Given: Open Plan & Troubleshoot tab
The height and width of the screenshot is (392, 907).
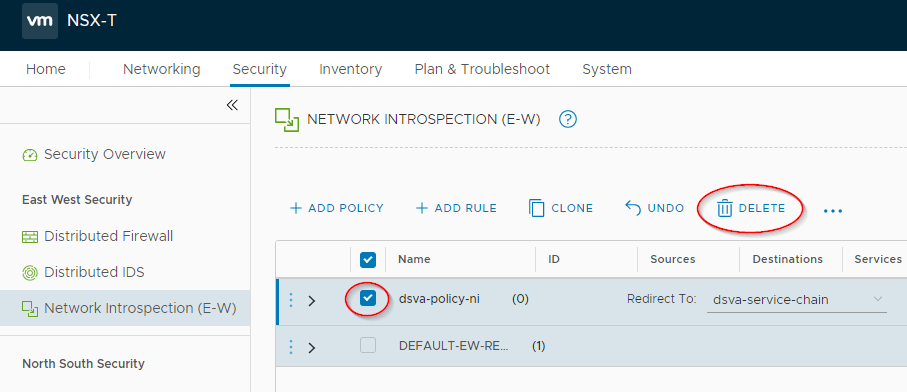Looking at the screenshot, I should pos(482,69).
